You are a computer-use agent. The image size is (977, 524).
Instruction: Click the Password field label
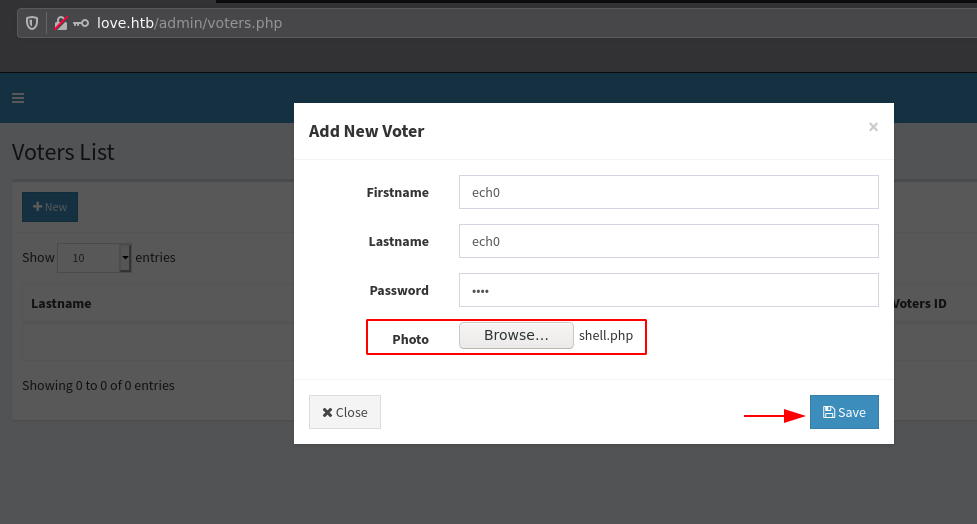pos(399,290)
